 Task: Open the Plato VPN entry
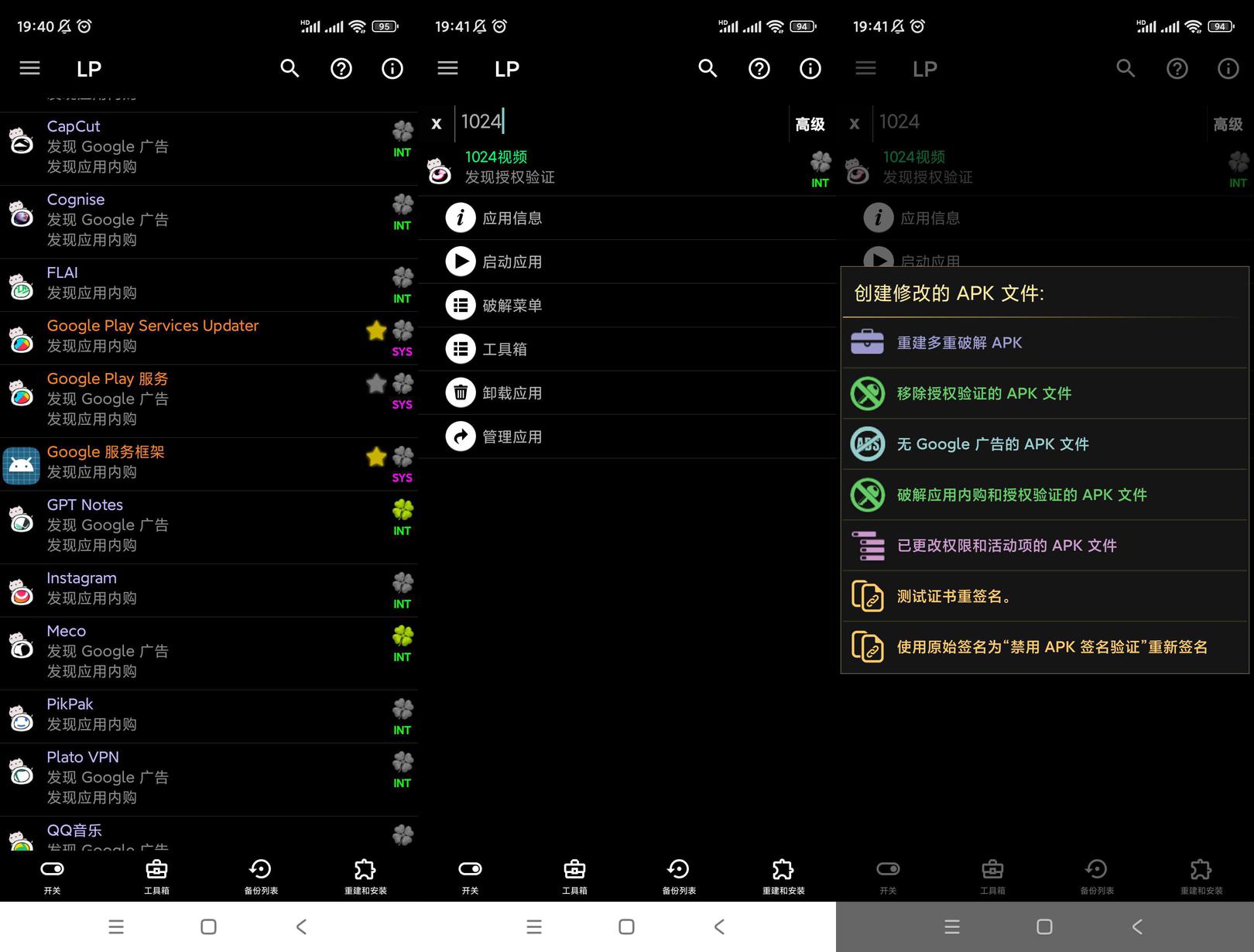(x=209, y=779)
